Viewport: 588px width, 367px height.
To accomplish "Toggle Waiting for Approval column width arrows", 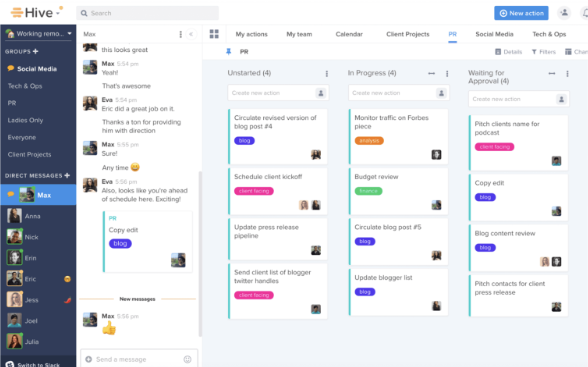I will [552, 73].
